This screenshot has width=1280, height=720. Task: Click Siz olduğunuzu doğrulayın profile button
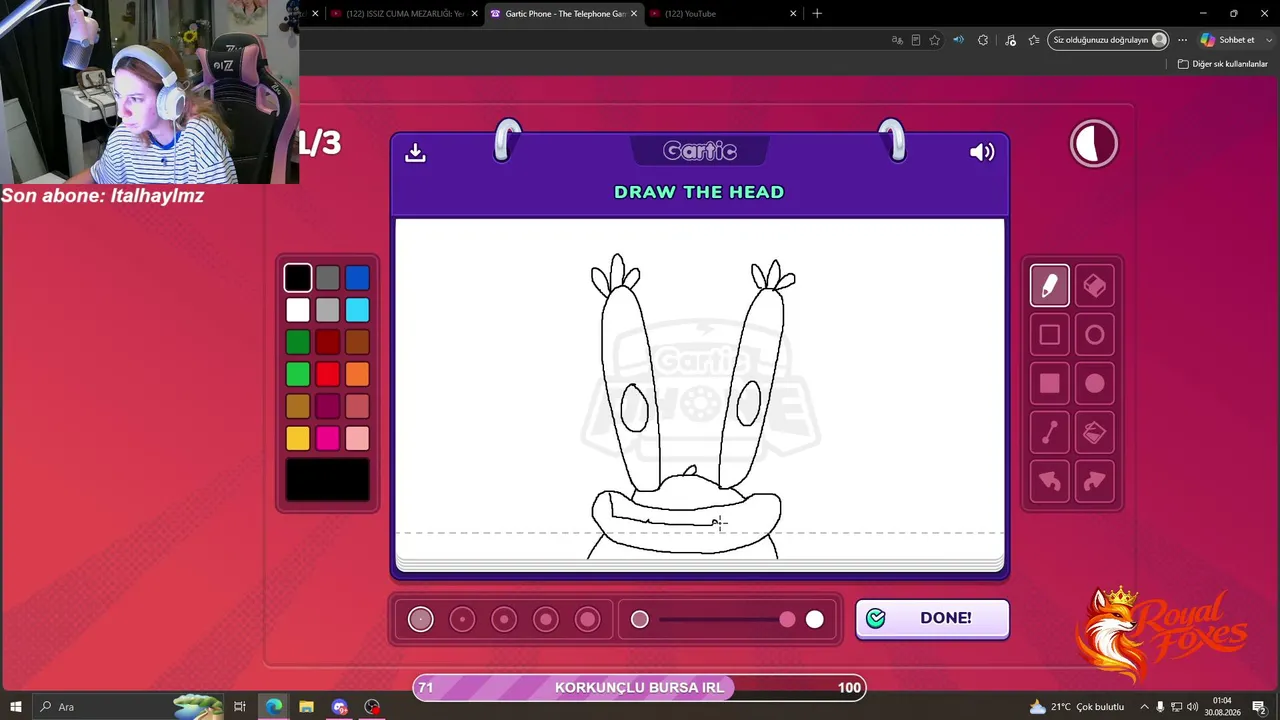1109,40
